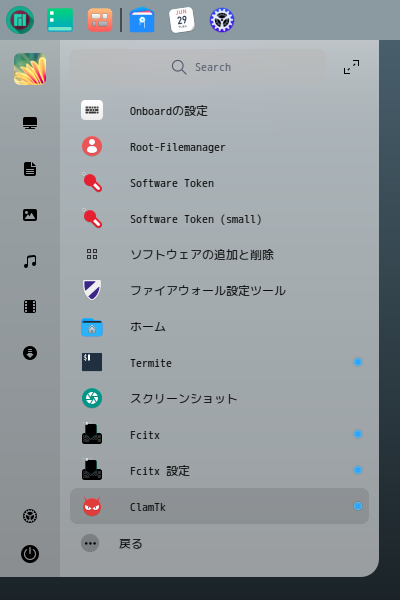Screen dimensions: 400x600
Task: Open the multitasking view icon in the dock
Action: click(100, 20)
